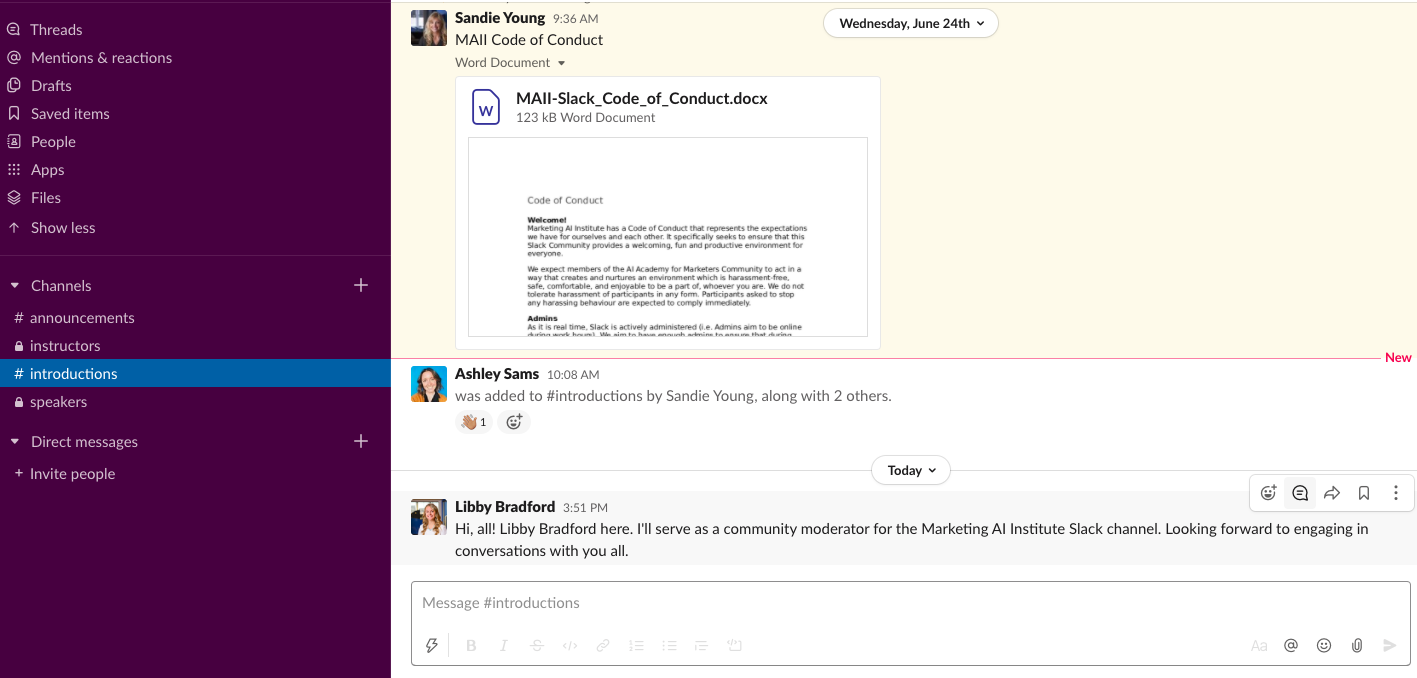This screenshot has width=1417, height=678.
Task: Toggle strikethrough formatting in composer
Action: (x=537, y=646)
